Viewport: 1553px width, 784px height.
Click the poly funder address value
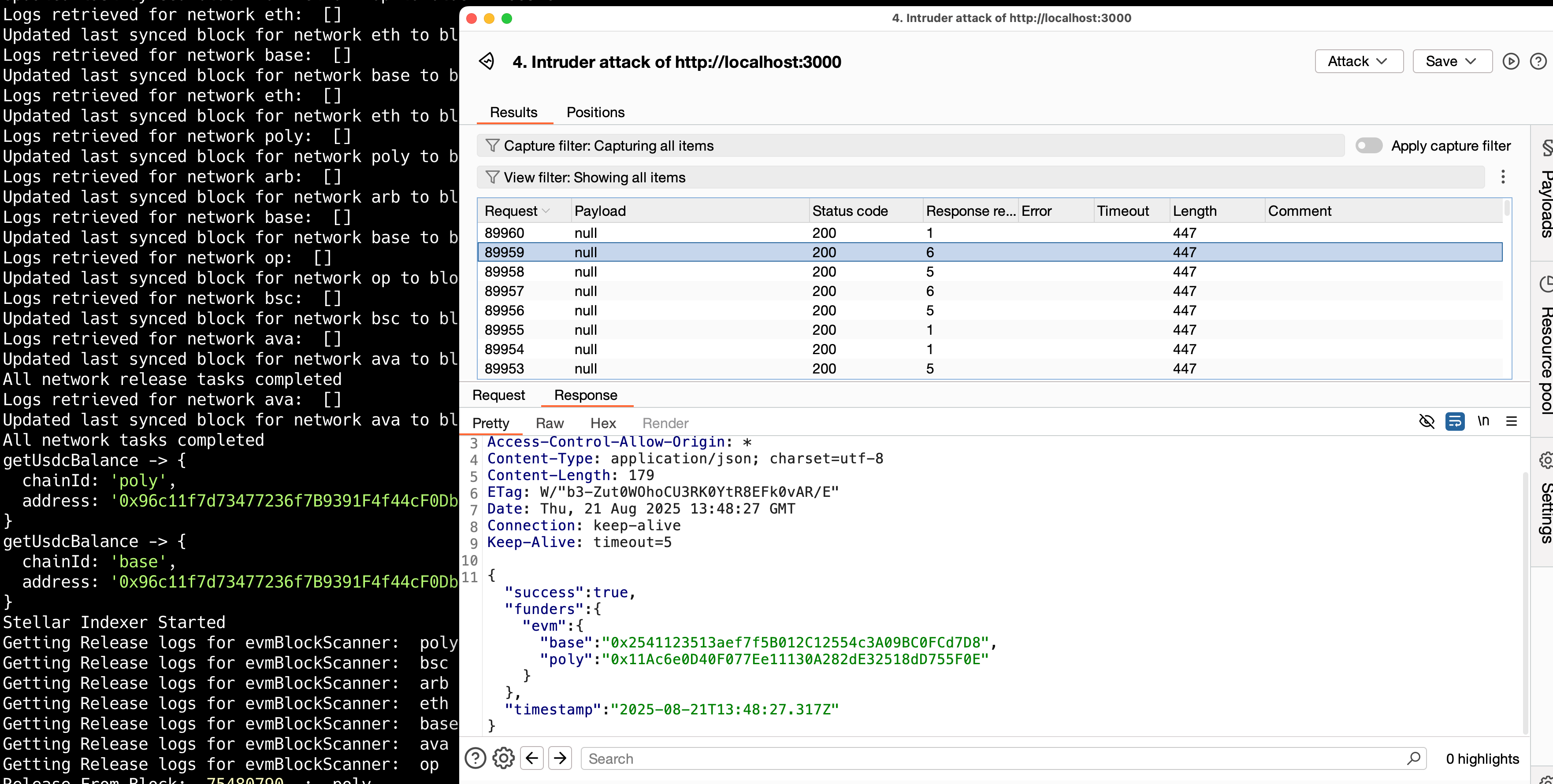click(x=795, y=659)
